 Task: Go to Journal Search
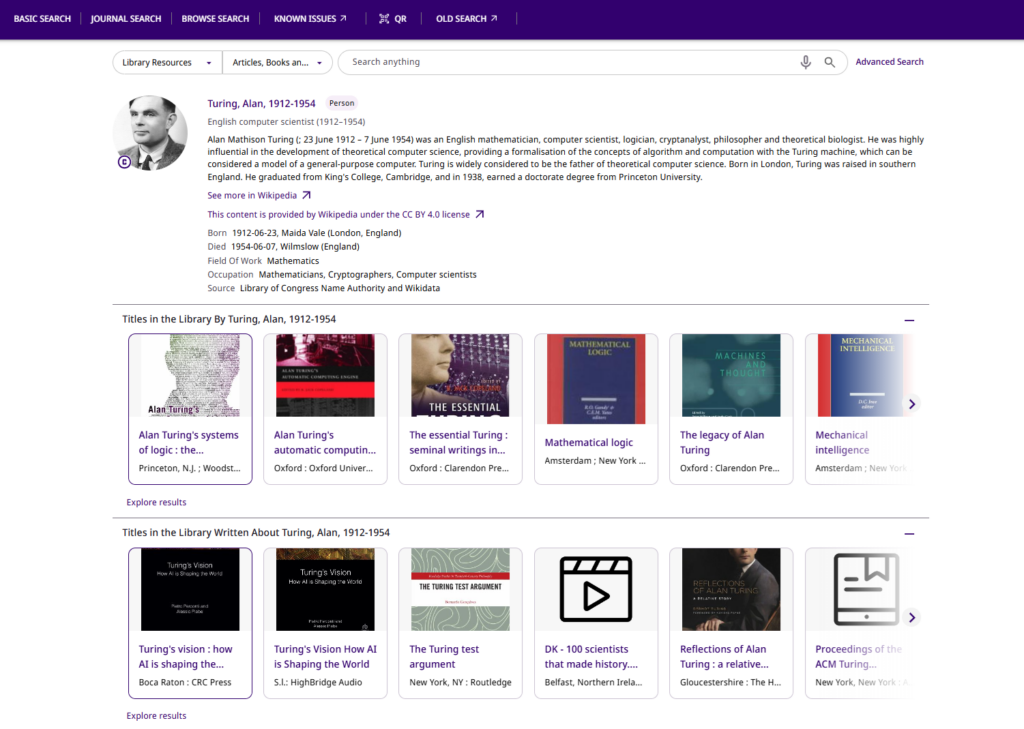tap(125, 18)
